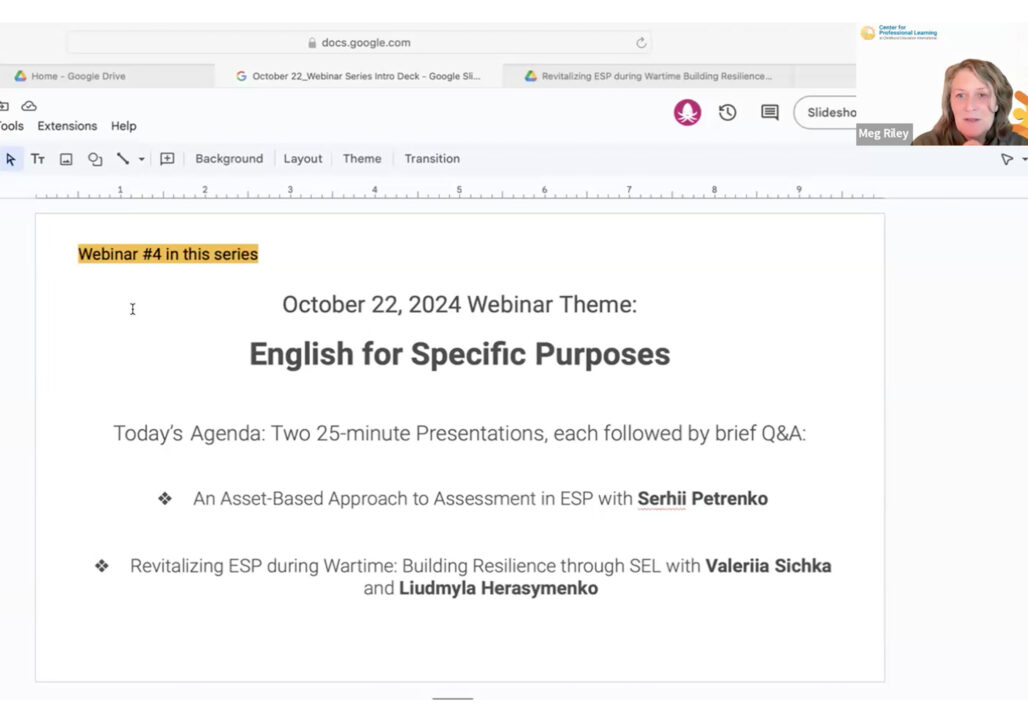The width and height of the screenshot is (1028, 720).
Task: Select the arrow selection tool
Action: [x=12, y=159]
